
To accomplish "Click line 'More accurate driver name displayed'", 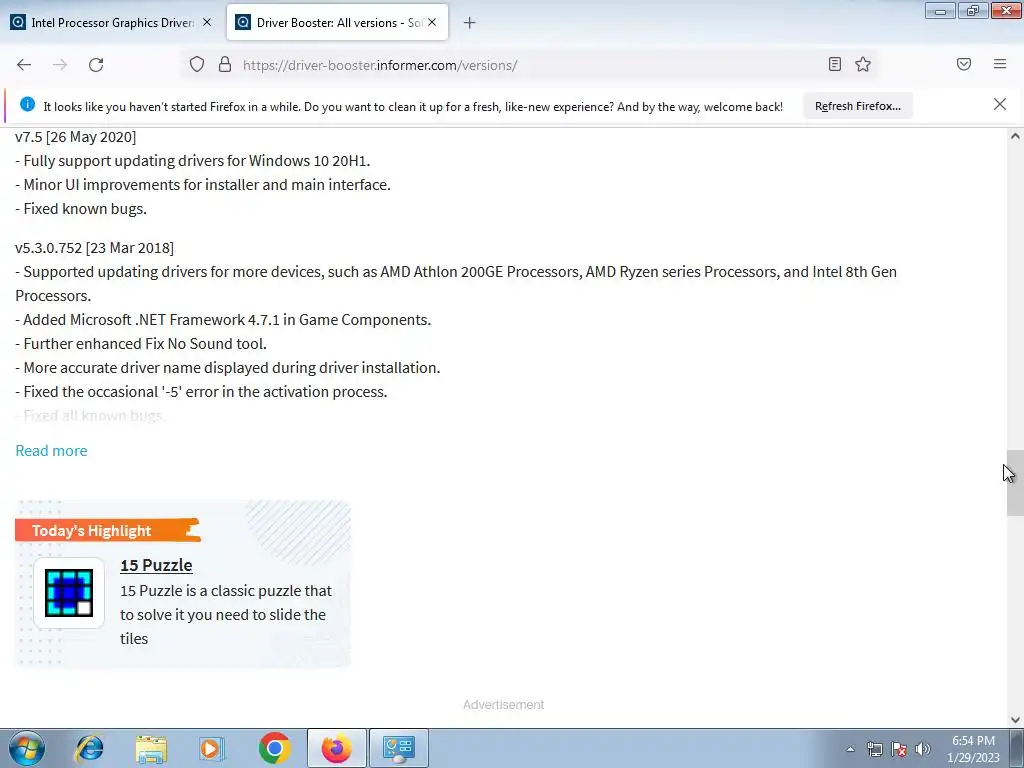I will [227, 368].
